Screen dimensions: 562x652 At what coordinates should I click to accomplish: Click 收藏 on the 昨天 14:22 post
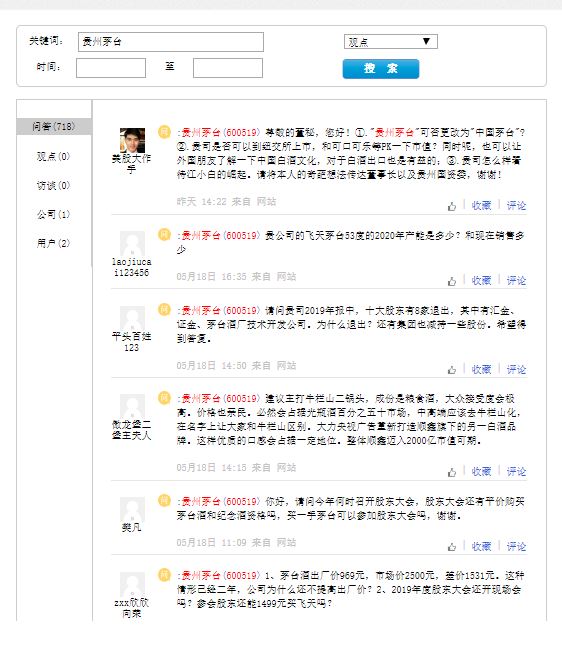point(481,205)
